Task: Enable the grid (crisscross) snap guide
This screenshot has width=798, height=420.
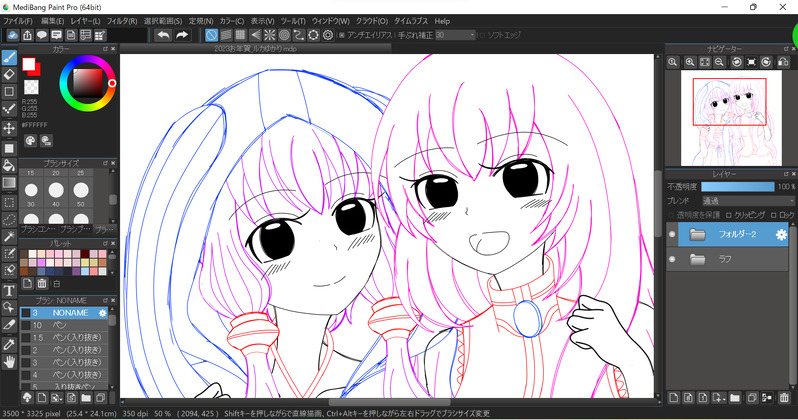Action: 240,35
